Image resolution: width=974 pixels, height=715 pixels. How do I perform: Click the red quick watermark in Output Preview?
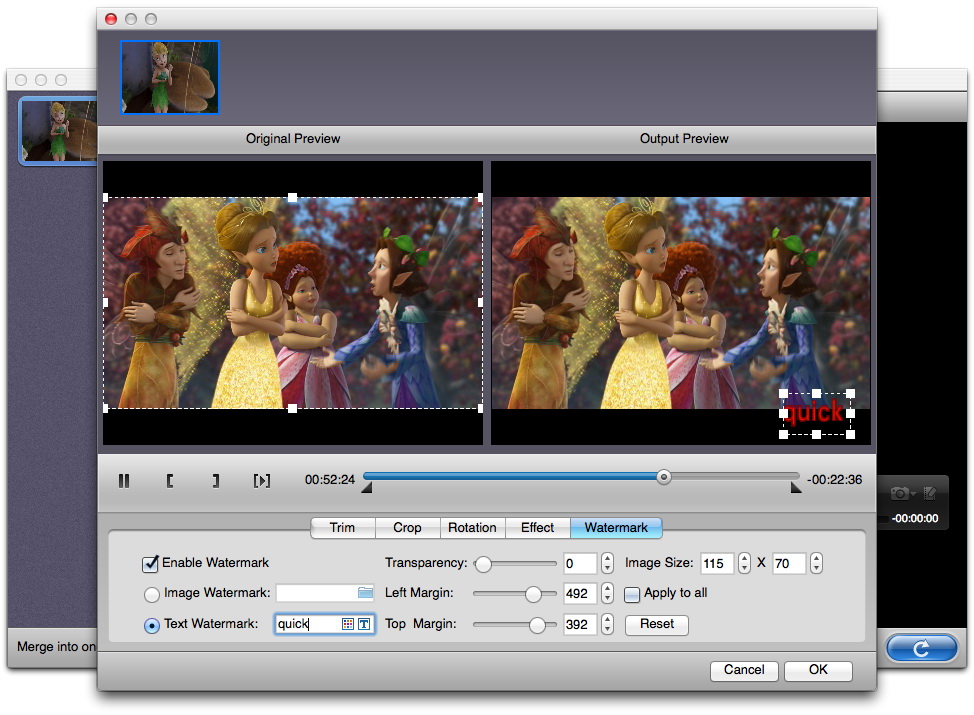click(x=814, y=412)
